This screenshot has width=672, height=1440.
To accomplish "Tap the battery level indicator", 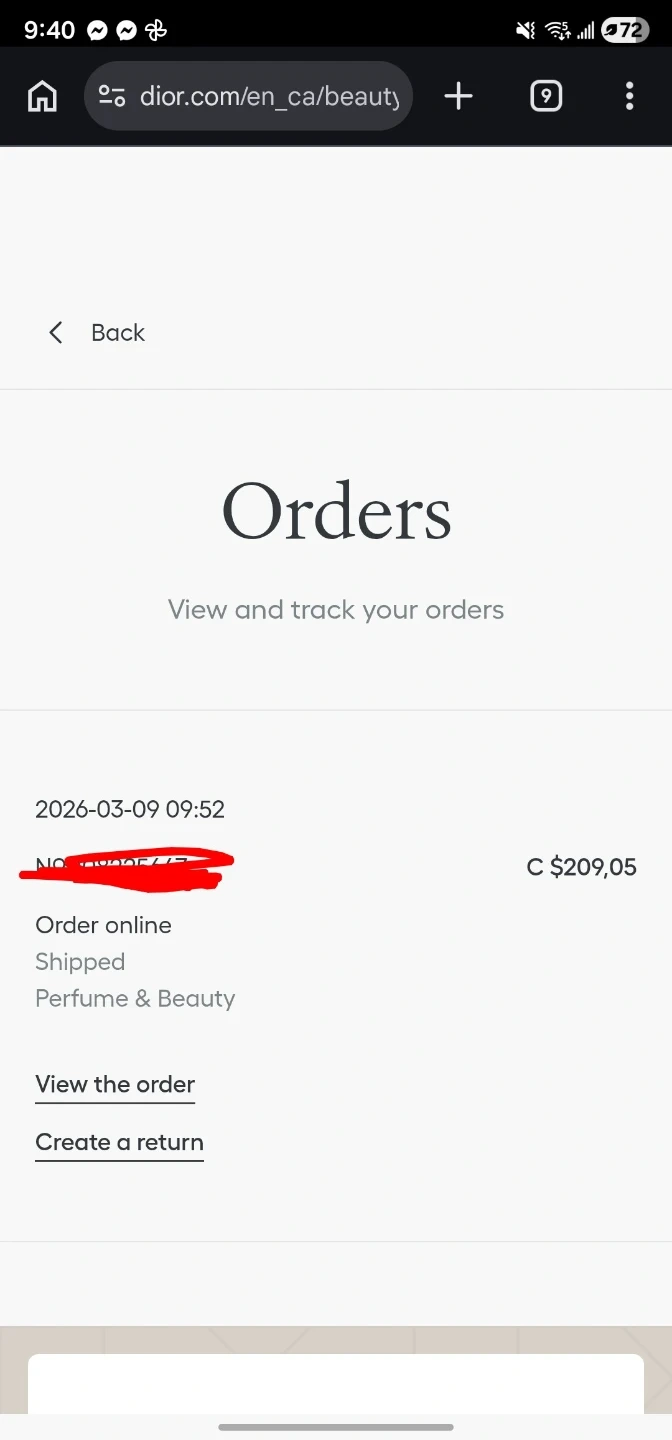I will pyautogui.click(x=625, y=31).
